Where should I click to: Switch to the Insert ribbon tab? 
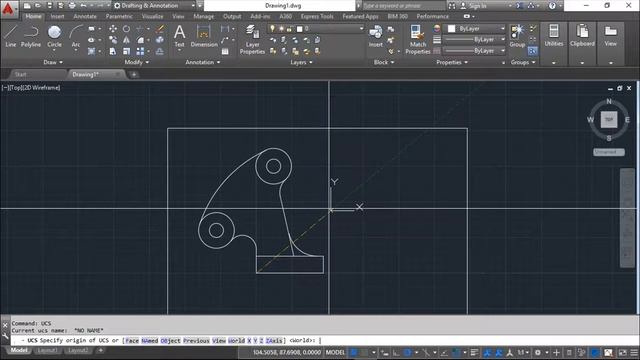pyautogui.click(x=57, y=16)
